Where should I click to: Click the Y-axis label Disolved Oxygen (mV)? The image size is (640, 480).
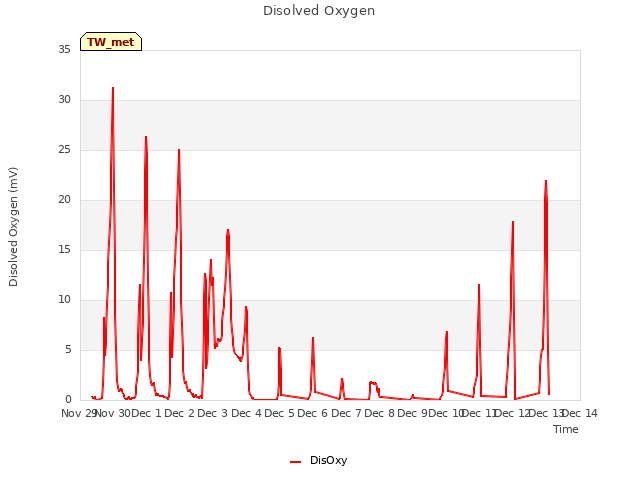coord(13,227)
